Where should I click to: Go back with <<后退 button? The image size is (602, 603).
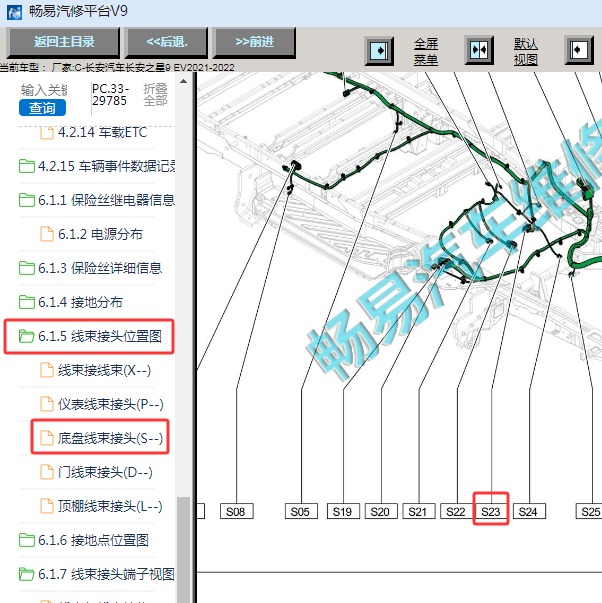(x=166, y=42)
